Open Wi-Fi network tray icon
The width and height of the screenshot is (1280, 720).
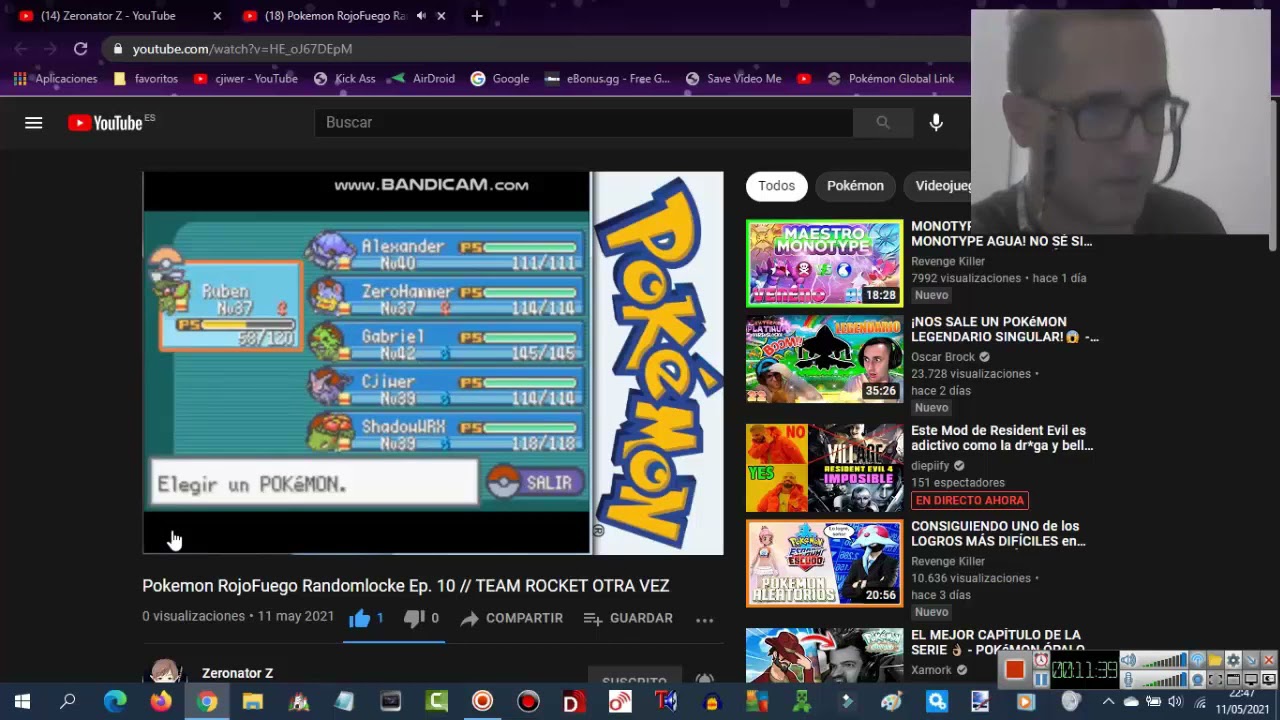pos(1200,702)
